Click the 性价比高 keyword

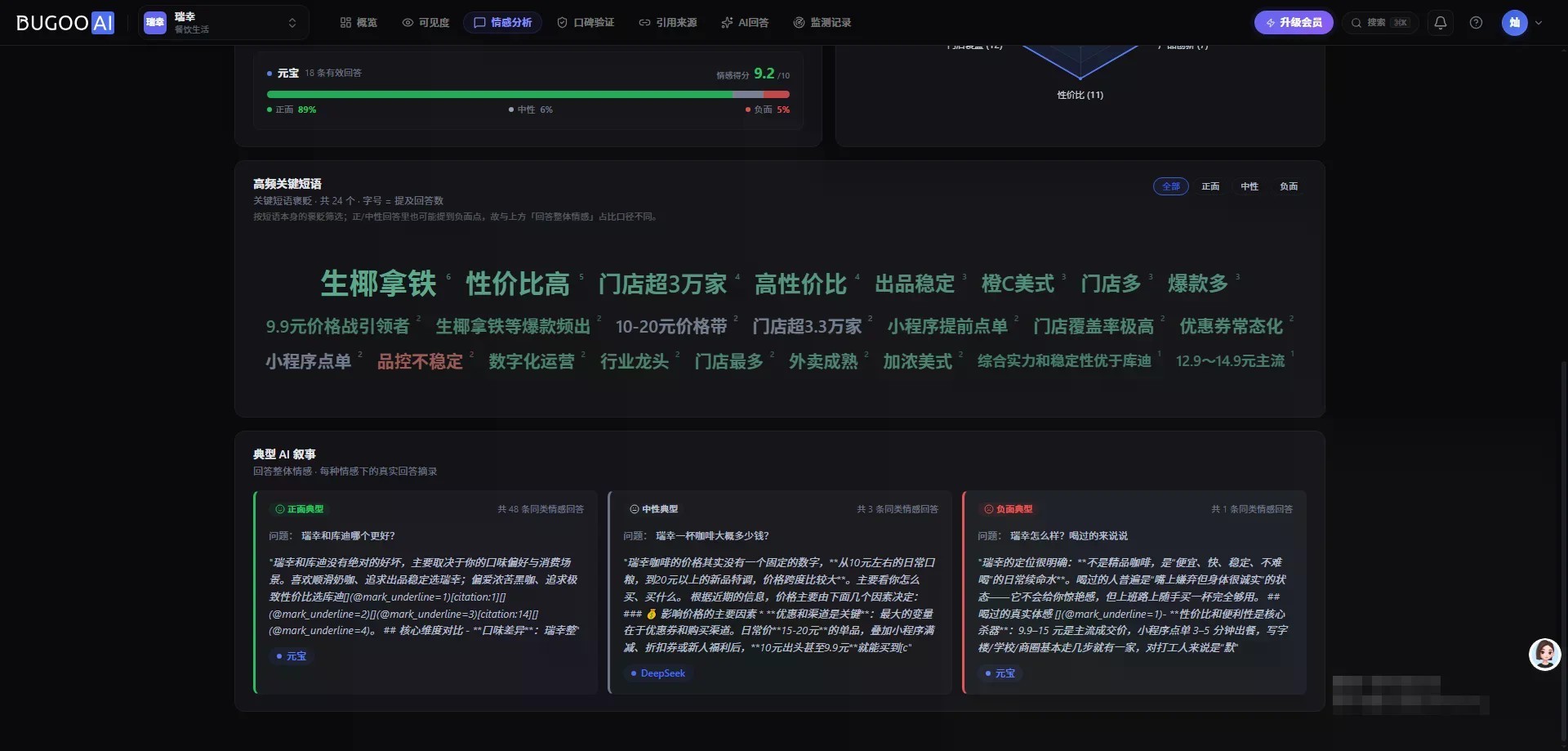click(x=518, y=284)
